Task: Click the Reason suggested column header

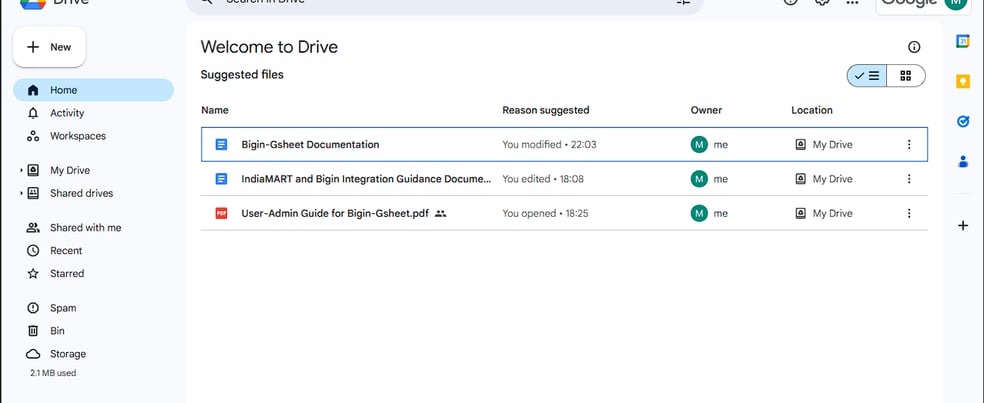Action: pyautogui.click(x=545, y=110)
